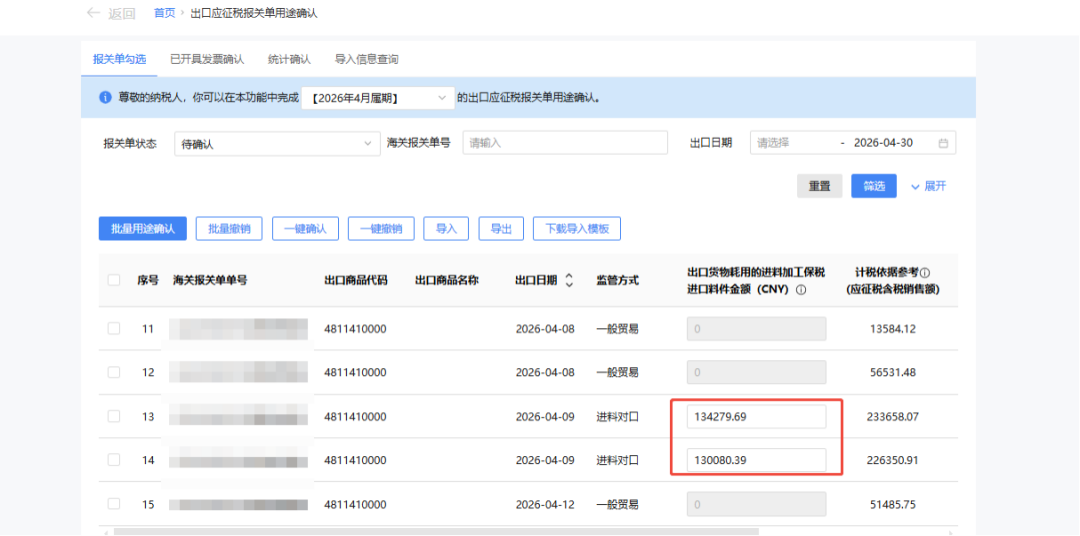Click the disabled amount field in row 12

click(756, 372)
